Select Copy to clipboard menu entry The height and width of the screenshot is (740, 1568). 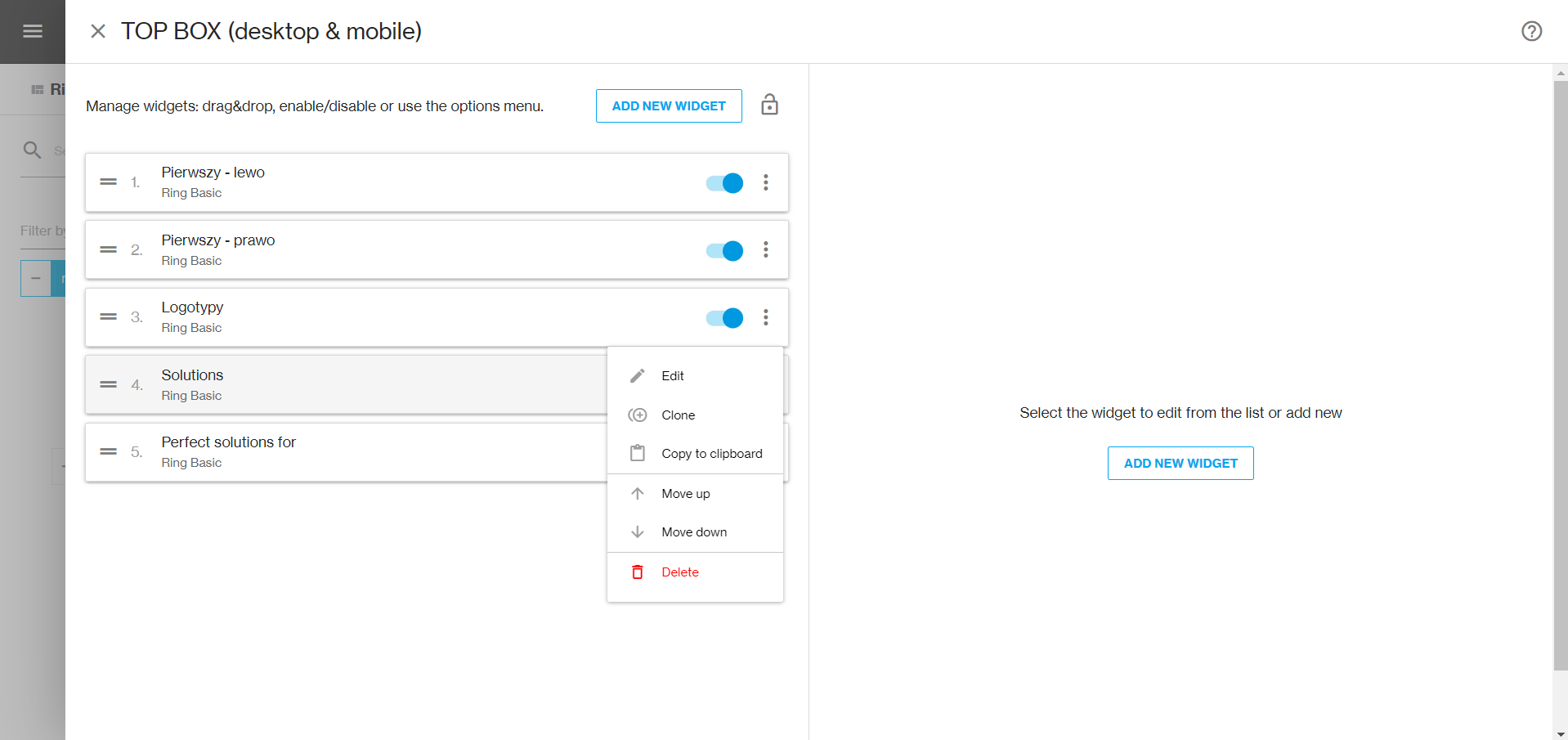(x=711, y=454)
